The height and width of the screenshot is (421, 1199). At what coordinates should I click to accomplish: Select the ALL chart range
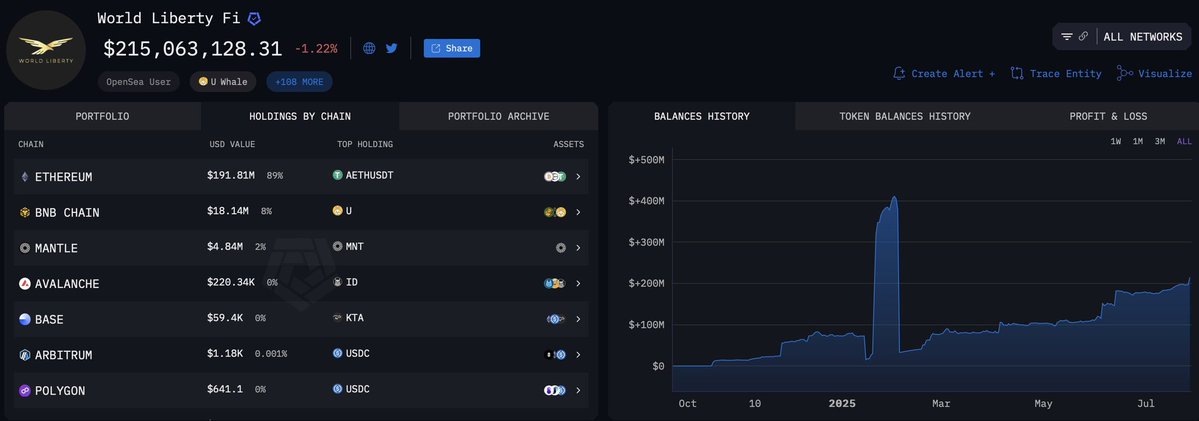tap(1184, 141)
